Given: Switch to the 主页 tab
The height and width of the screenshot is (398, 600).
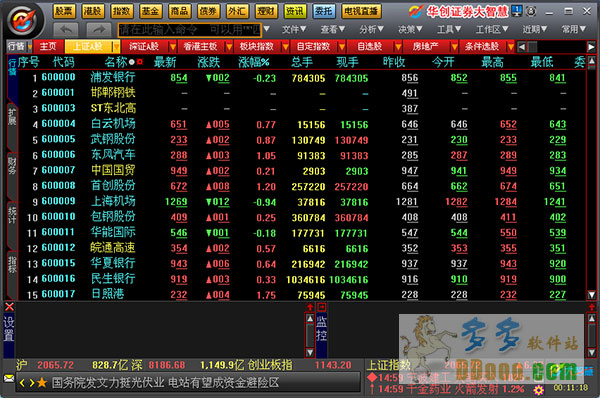Looking at the screenshot, I should coord(48,47).
